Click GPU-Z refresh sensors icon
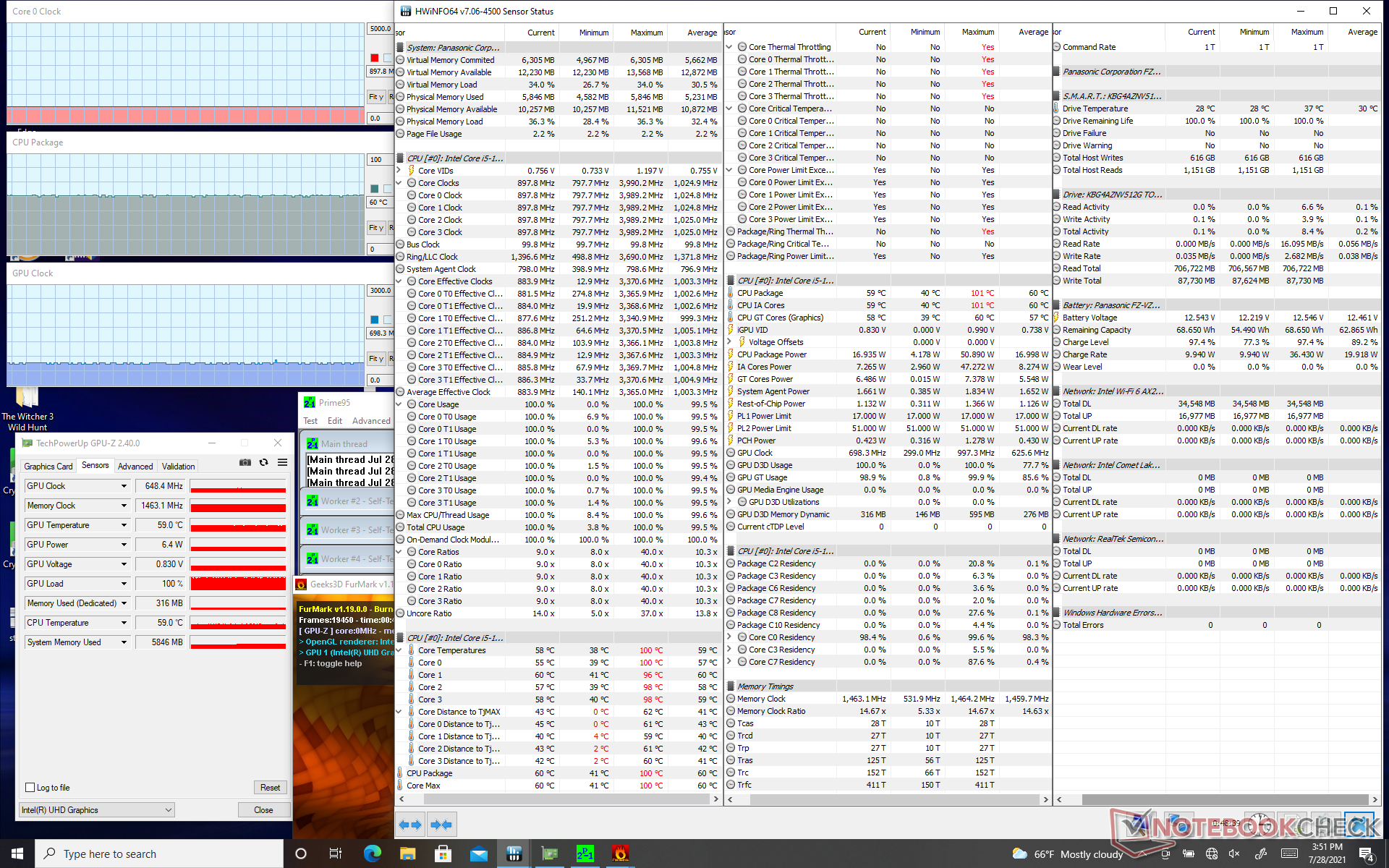 (264, 463)
